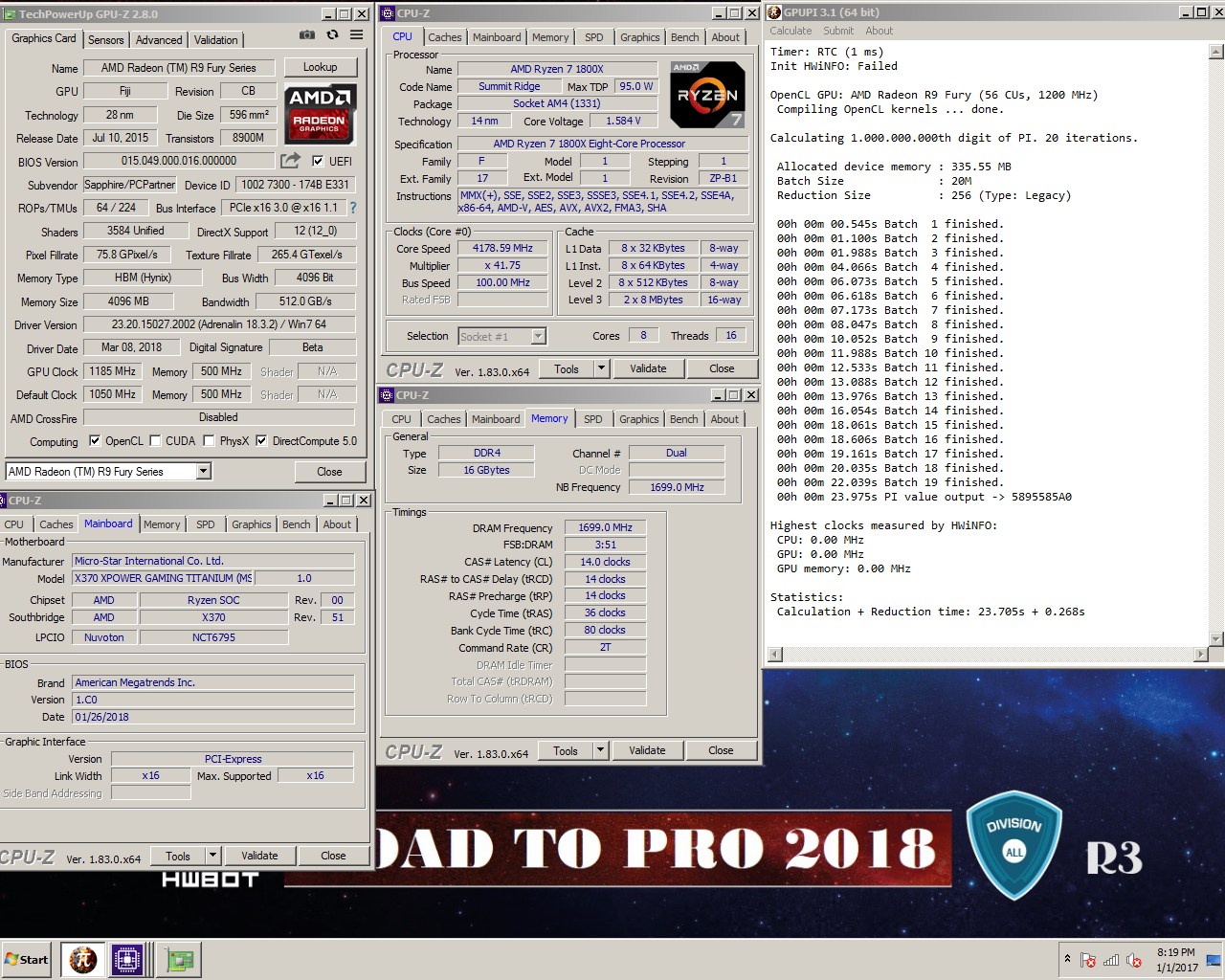Open the GPUPI Submit menu
Viewport: 1225px width, 980px height.
click(838, 31)
